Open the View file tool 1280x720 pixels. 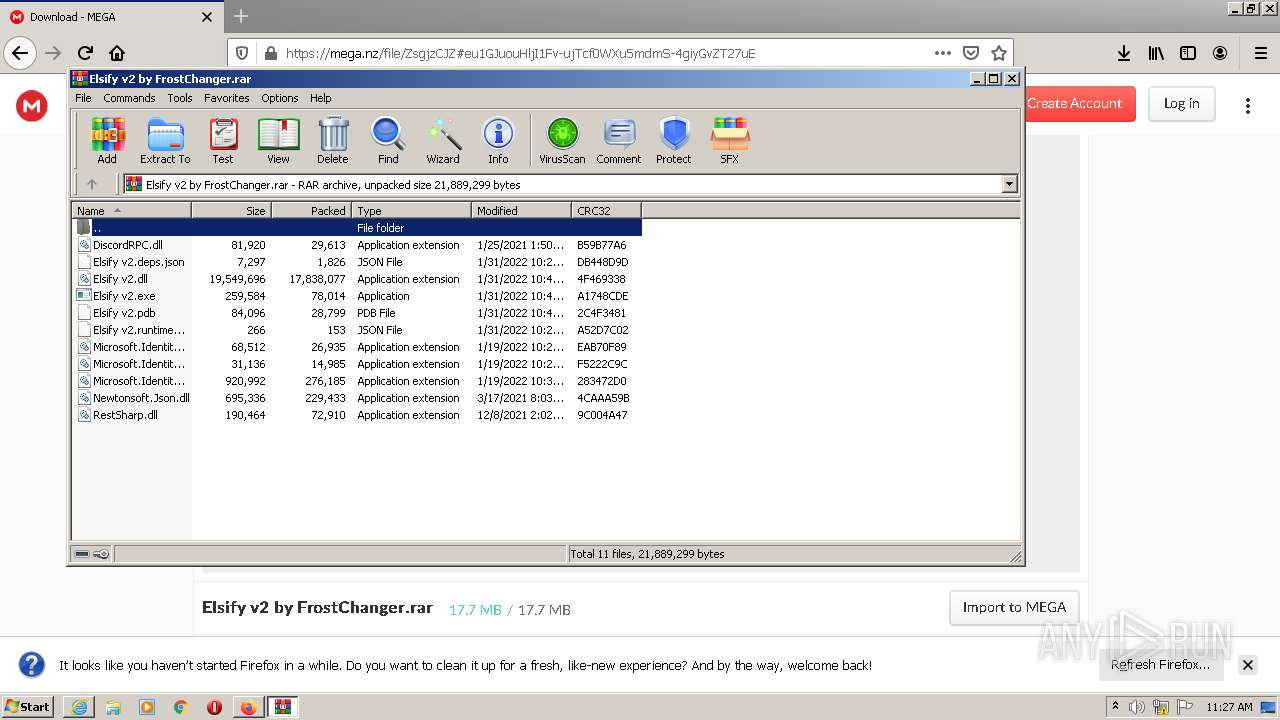pyautogui.click(x=278, y=140)
